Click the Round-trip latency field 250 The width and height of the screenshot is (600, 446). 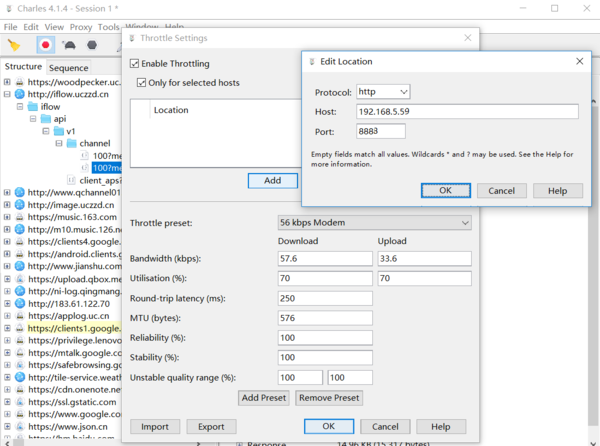point(325,298)
